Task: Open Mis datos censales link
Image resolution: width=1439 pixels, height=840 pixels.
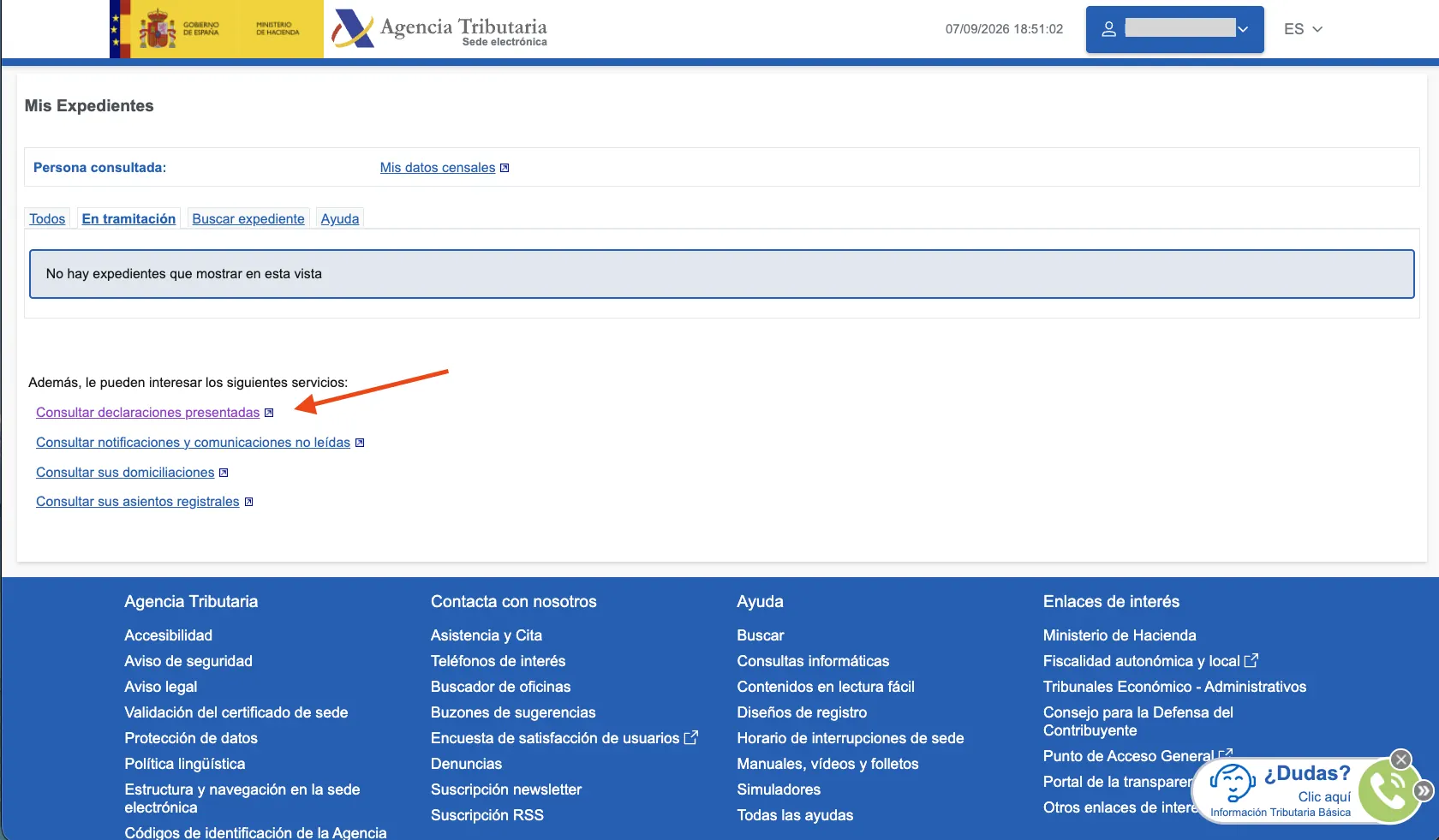Action: [438, 168]
